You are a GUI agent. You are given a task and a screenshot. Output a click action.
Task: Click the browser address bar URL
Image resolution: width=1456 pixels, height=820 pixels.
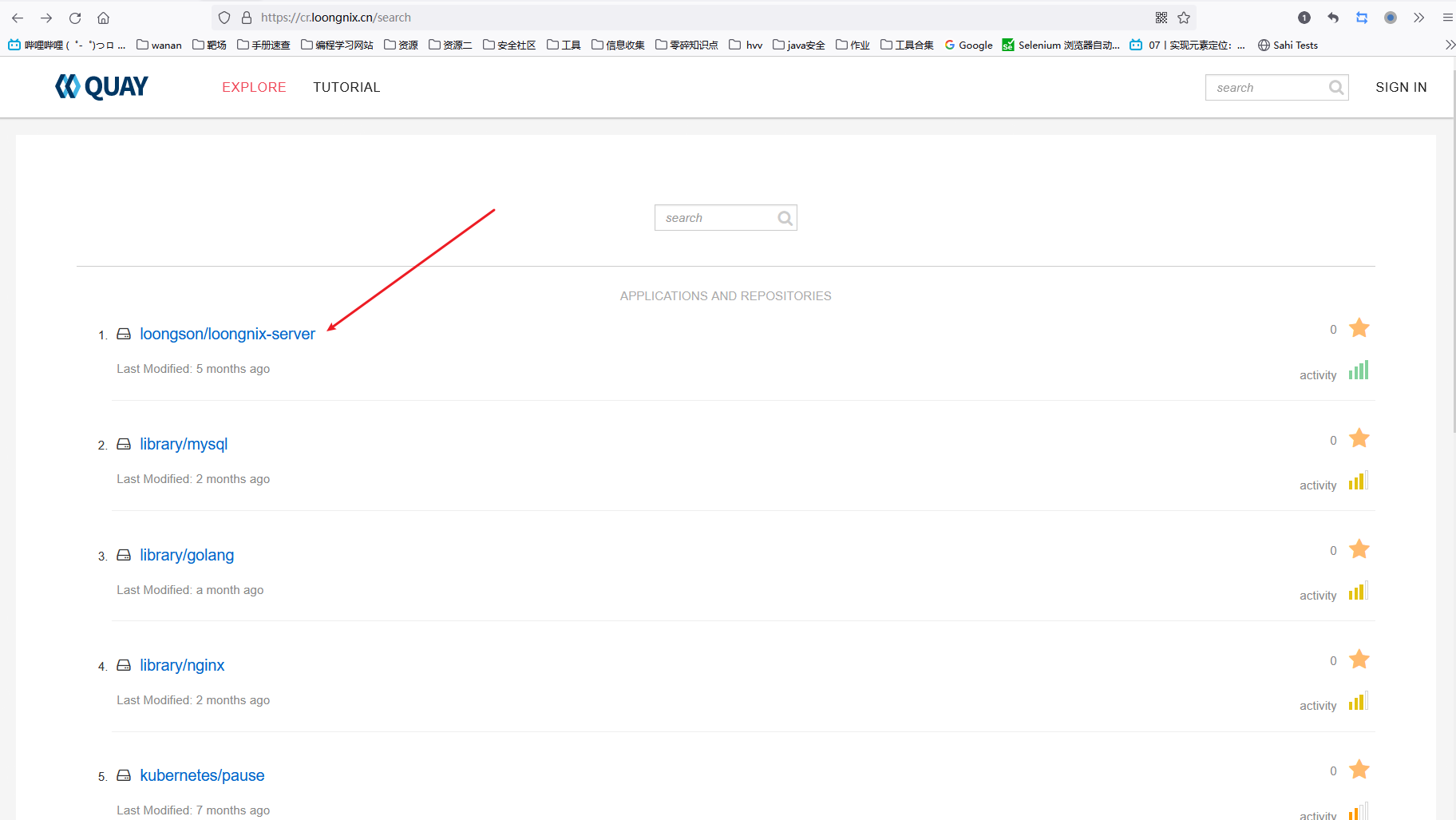coord(336,18)
